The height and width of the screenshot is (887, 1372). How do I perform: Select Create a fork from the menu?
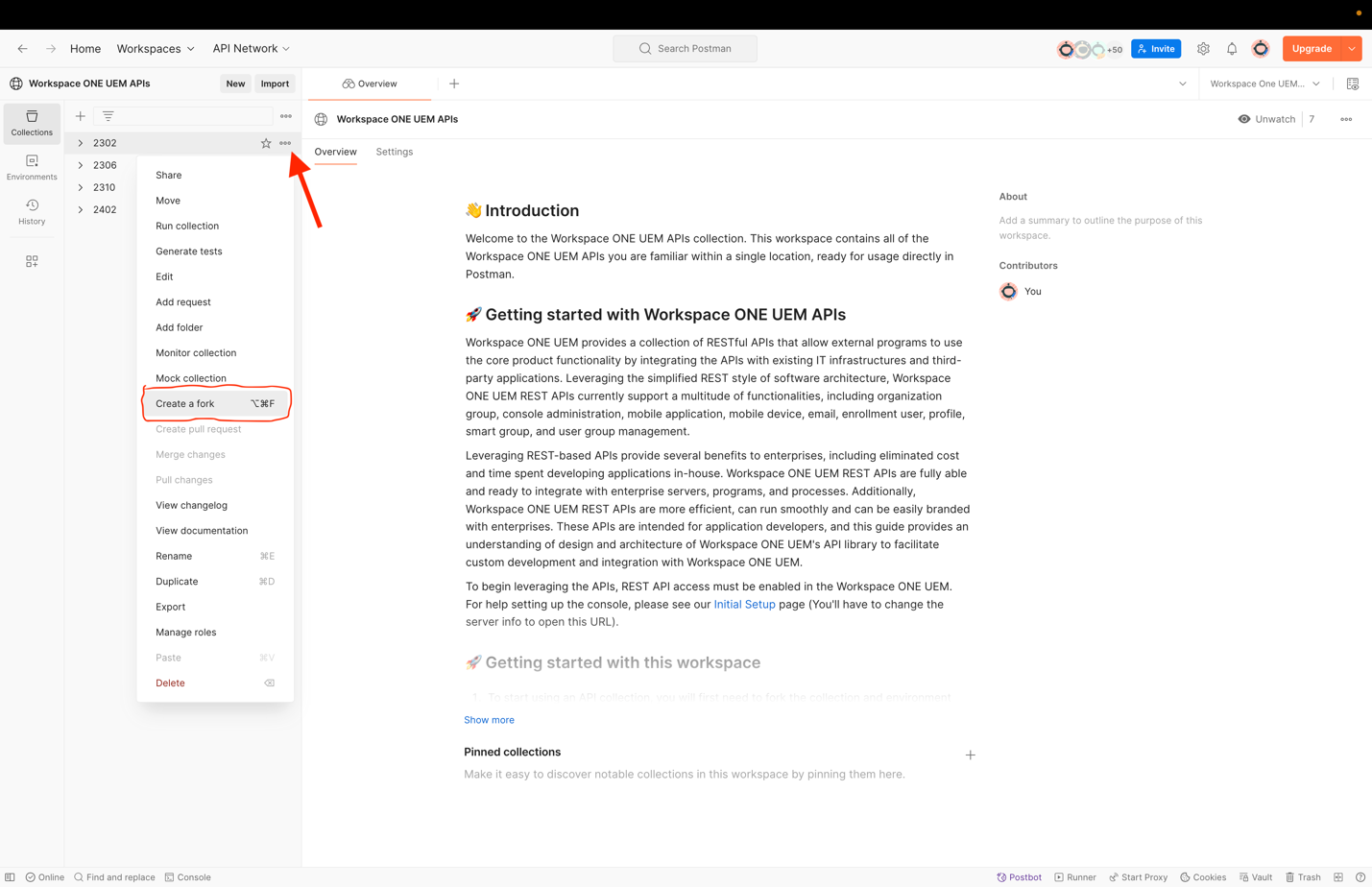[184, 403]
